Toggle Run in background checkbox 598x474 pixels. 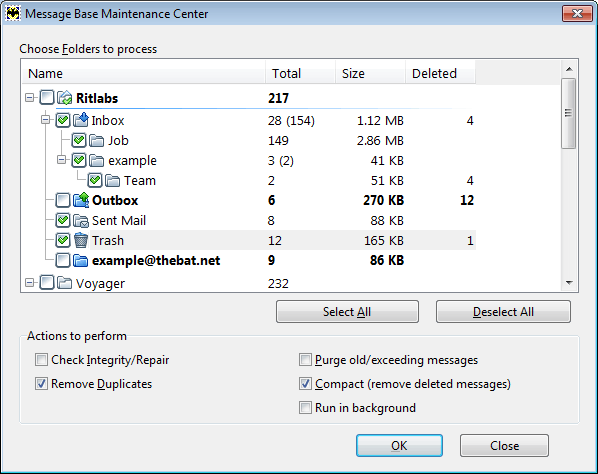click(x=305, y=408)
